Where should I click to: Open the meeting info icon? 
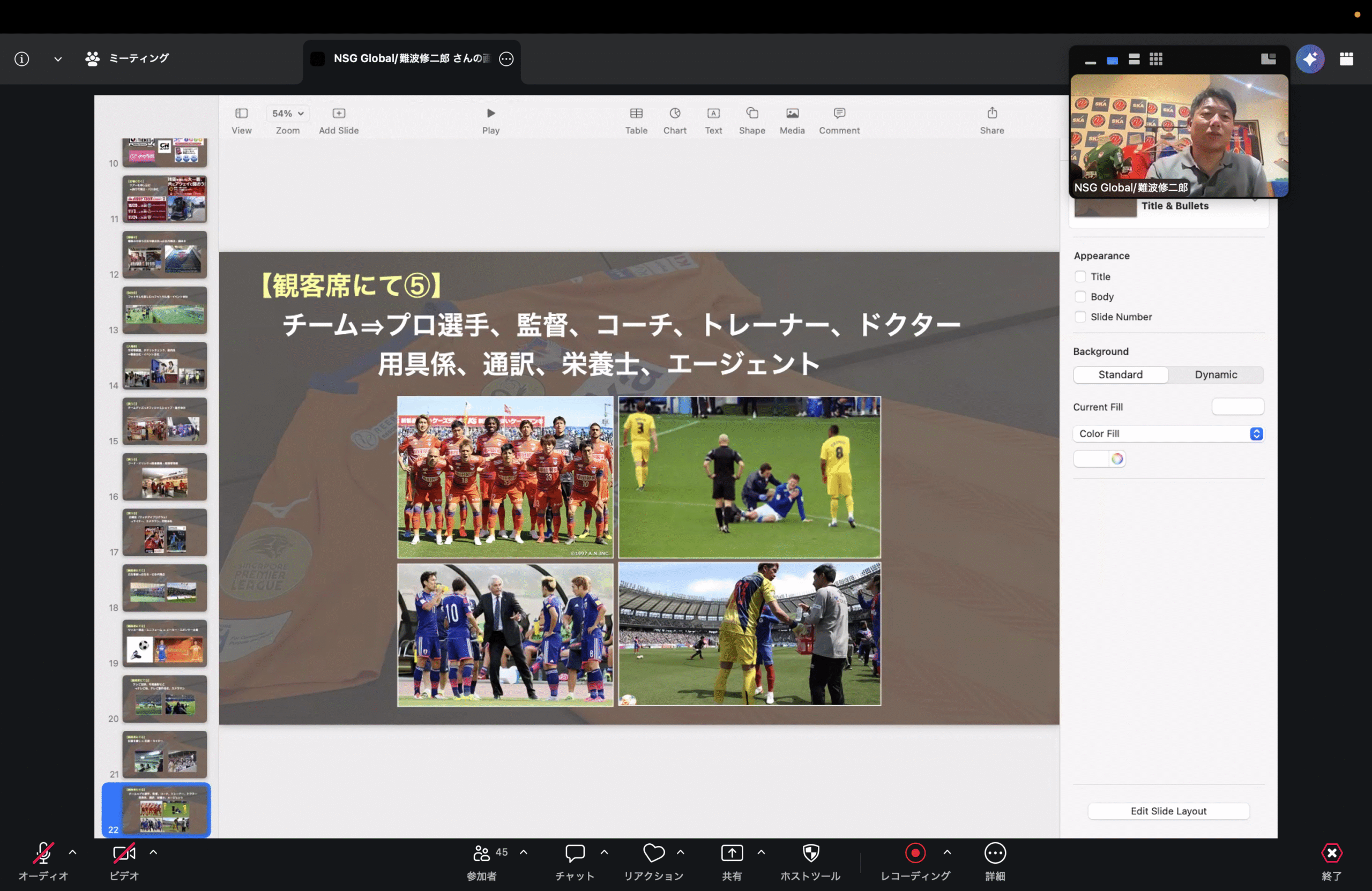pyautogui.click(x=22, y=59)
